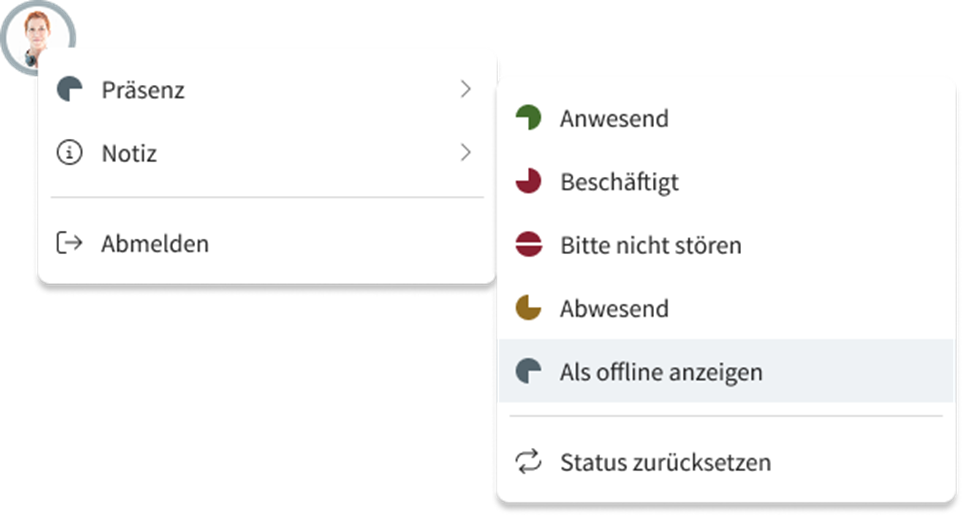Viewport: 962px width, 515px height.
Task: Click the yellow Abwesend status icon
Action: 528,308
